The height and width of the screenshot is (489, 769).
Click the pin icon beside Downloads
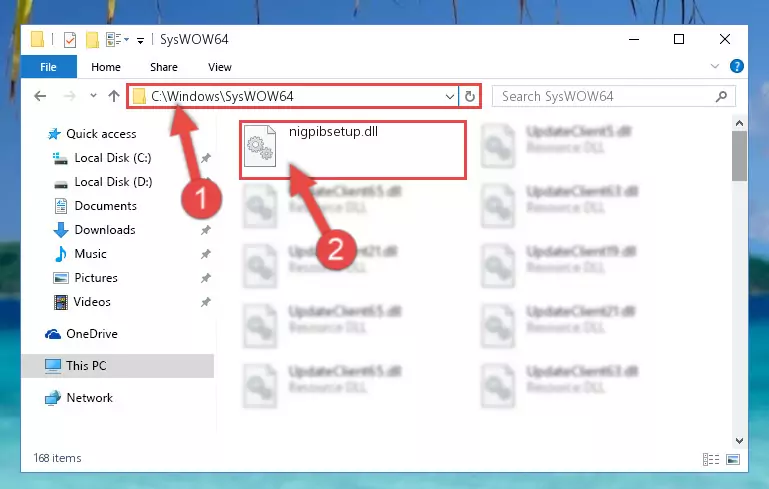click(x=206, y=230)
